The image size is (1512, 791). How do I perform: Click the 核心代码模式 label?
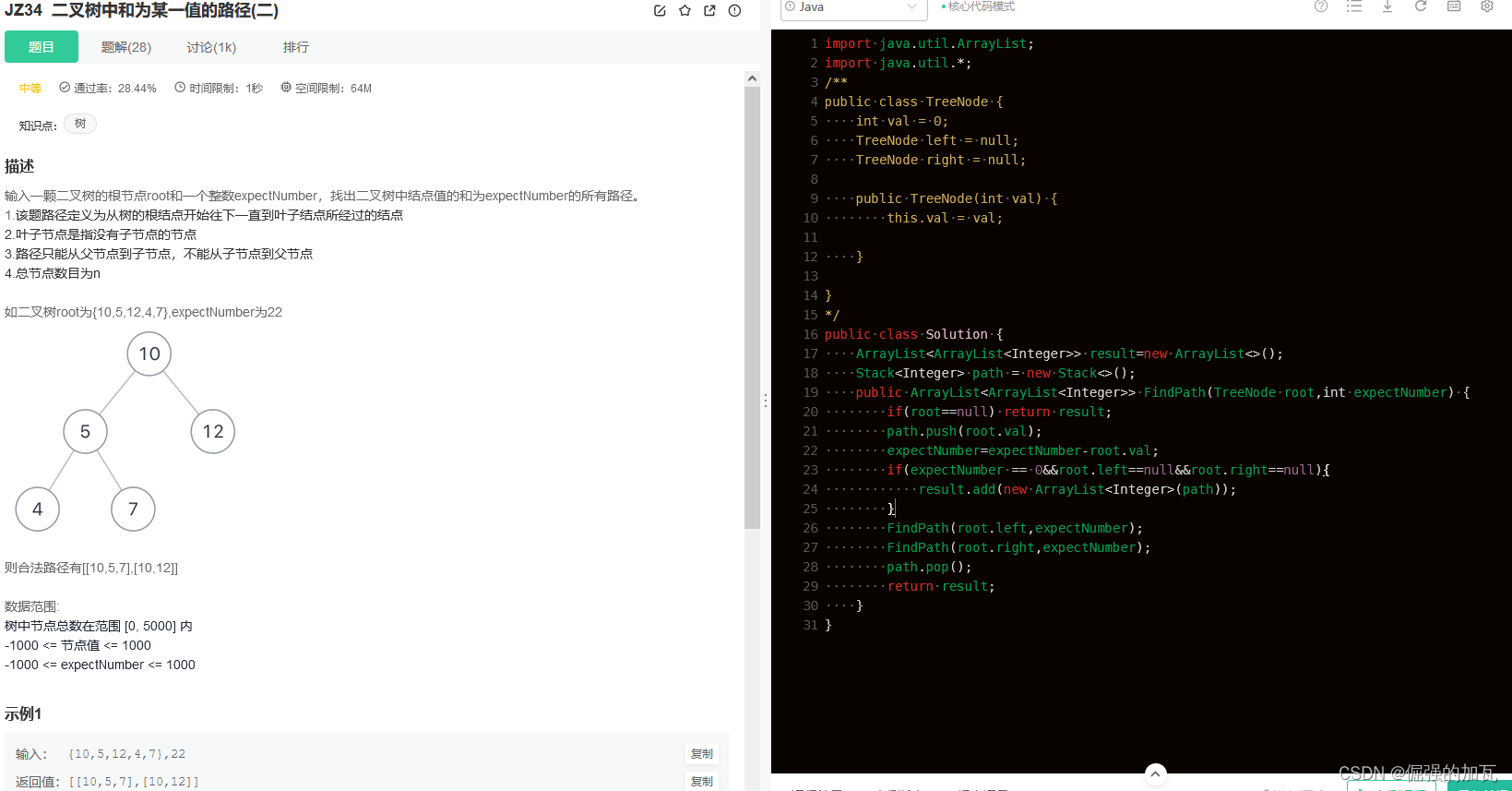pos(981,6)
